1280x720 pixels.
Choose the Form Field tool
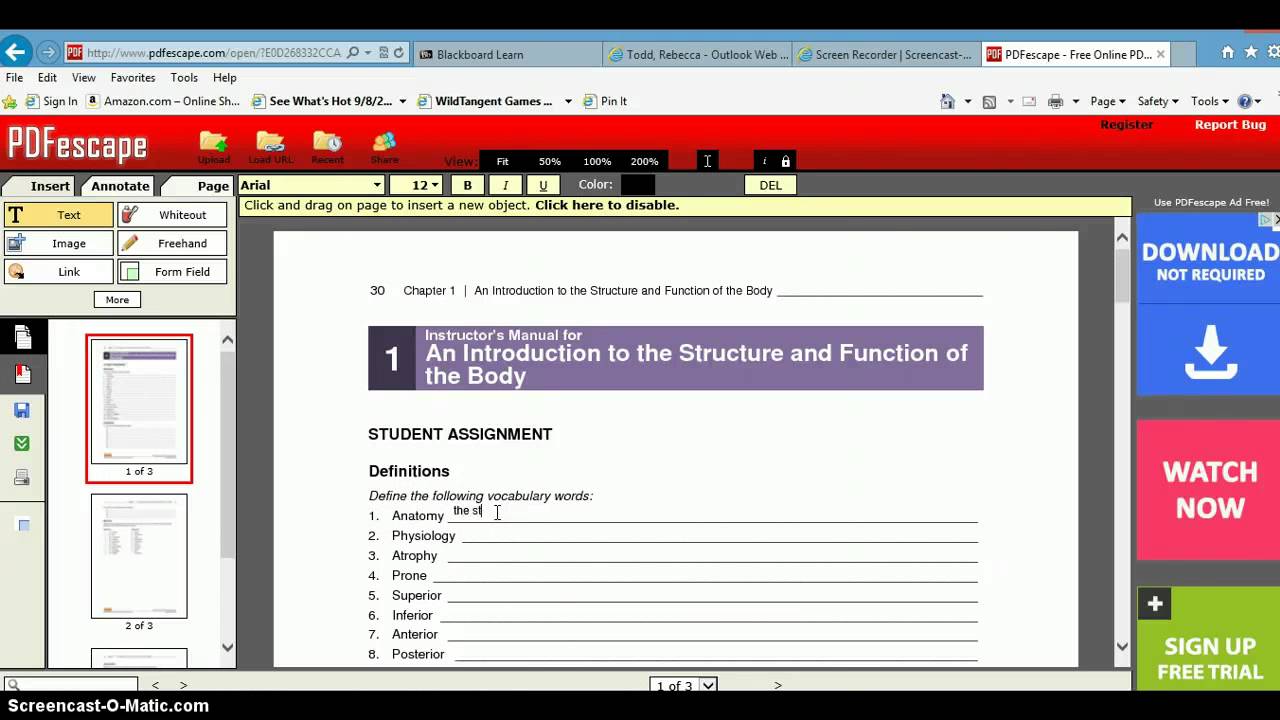[173, 272]
